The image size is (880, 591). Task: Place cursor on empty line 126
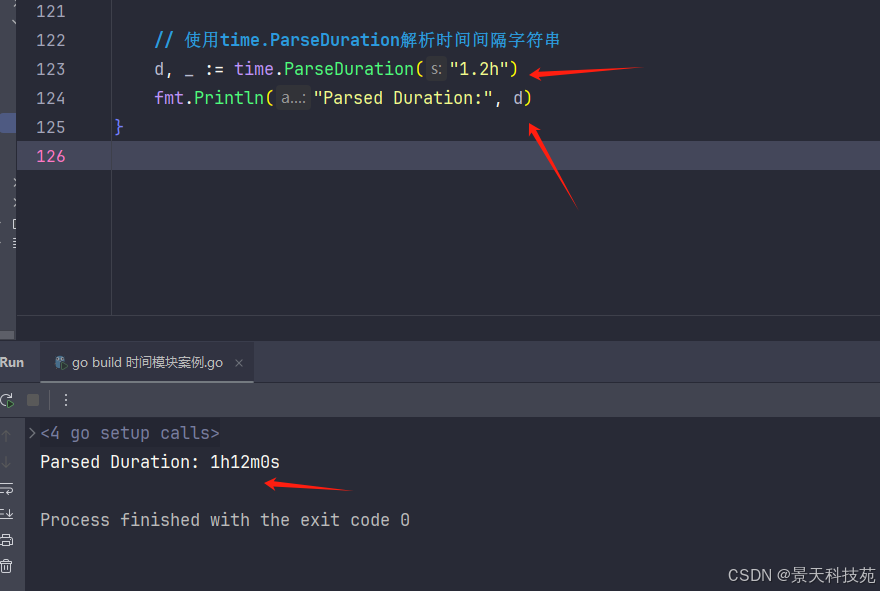[400, 156]
